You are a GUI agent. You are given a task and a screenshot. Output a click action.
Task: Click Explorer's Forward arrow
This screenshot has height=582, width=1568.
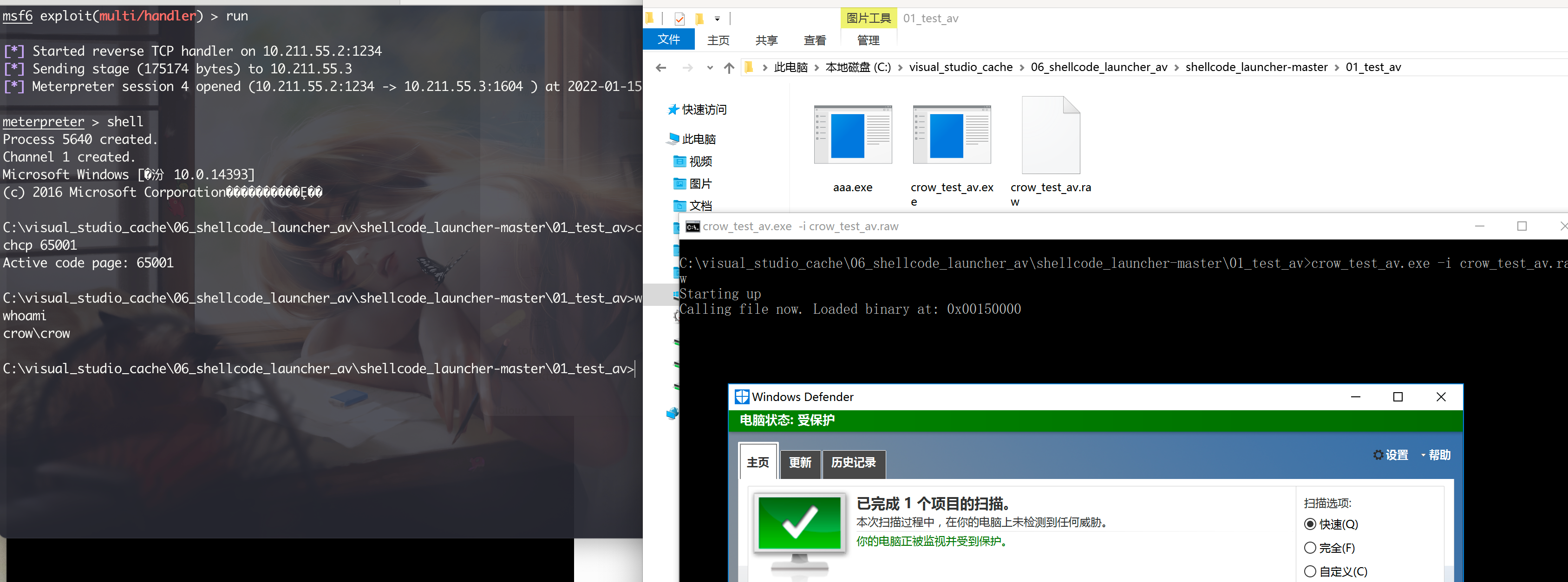687,67
